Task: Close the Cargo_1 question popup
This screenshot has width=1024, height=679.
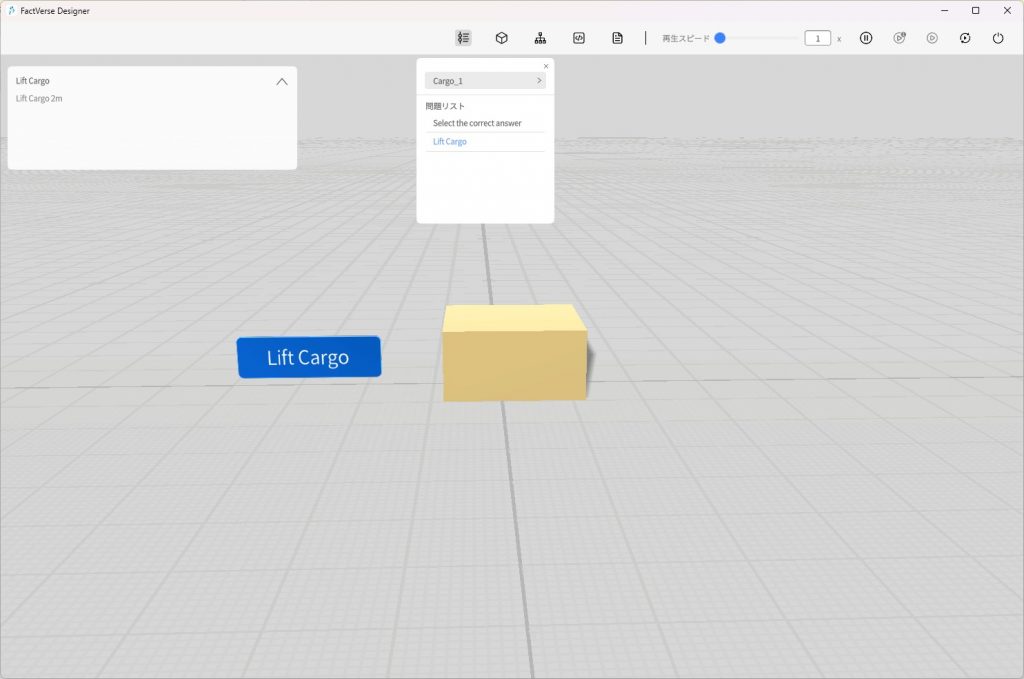Action: (x=546, y=66)
